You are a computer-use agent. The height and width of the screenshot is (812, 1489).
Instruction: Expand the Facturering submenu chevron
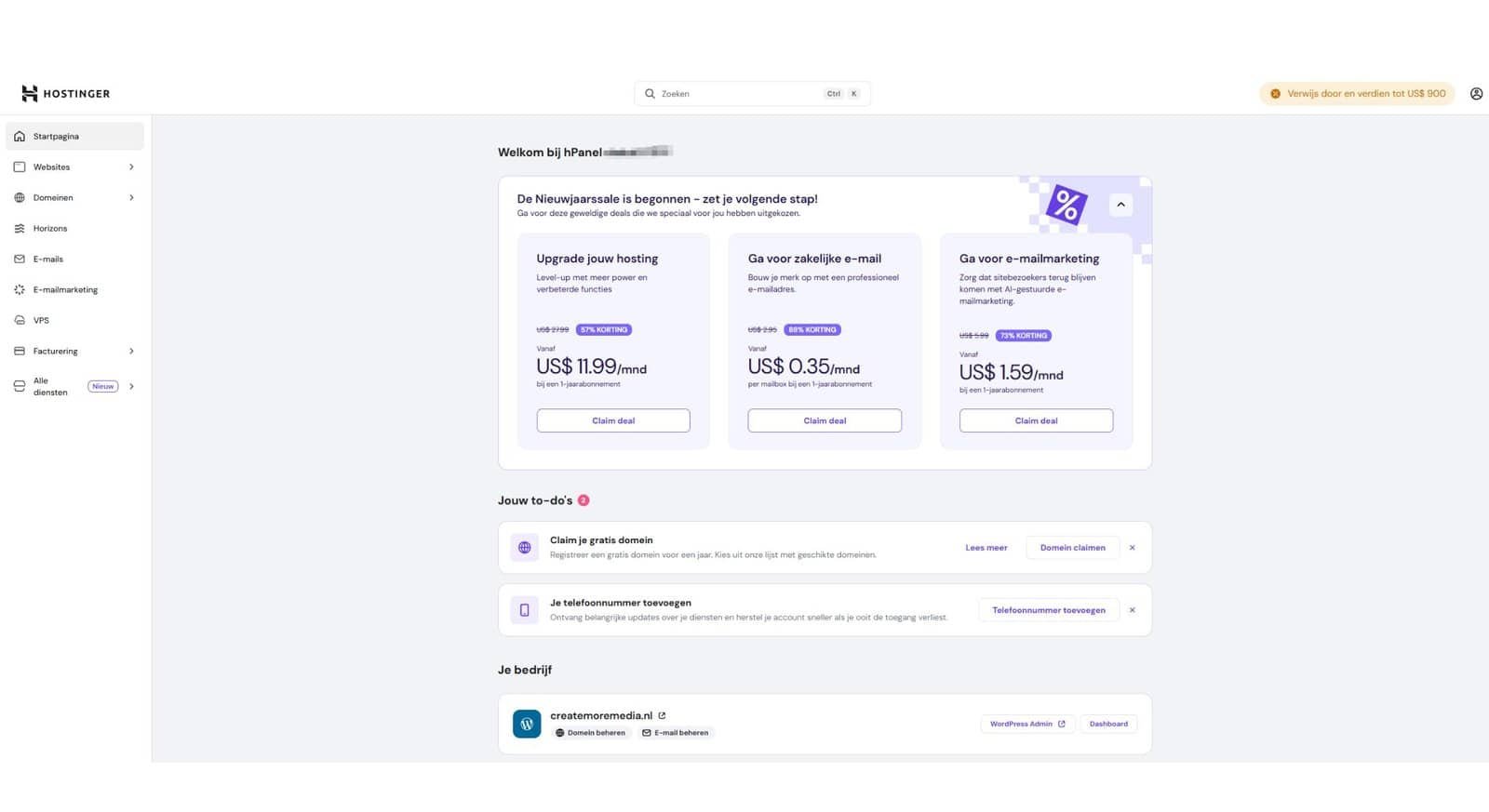coord(131,352)
